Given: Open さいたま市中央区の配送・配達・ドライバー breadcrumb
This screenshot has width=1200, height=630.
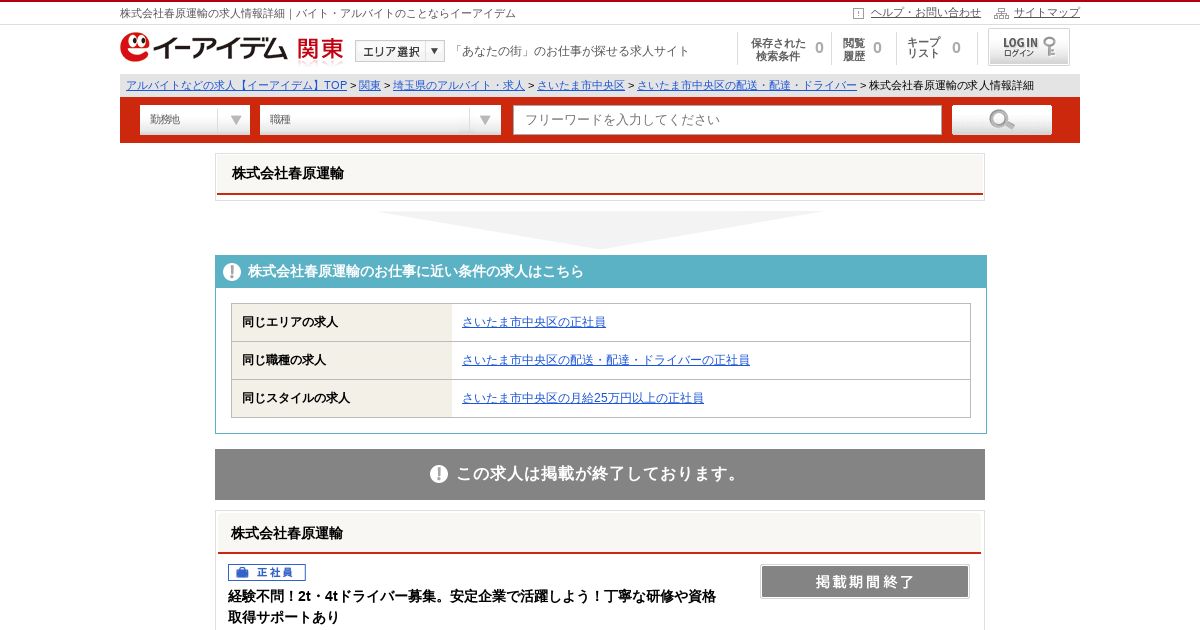Looking at the screenshot, I should coord(746,86).
